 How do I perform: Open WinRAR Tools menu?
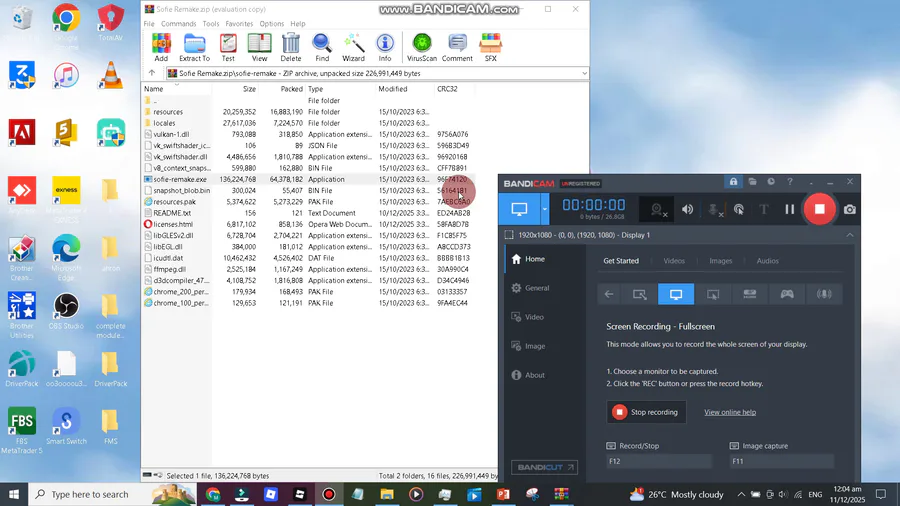point(211,24)
